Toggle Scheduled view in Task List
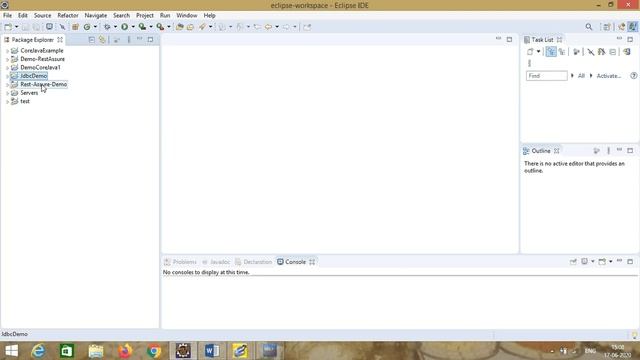This screenshot has height=360, width=640. (562, 52)
